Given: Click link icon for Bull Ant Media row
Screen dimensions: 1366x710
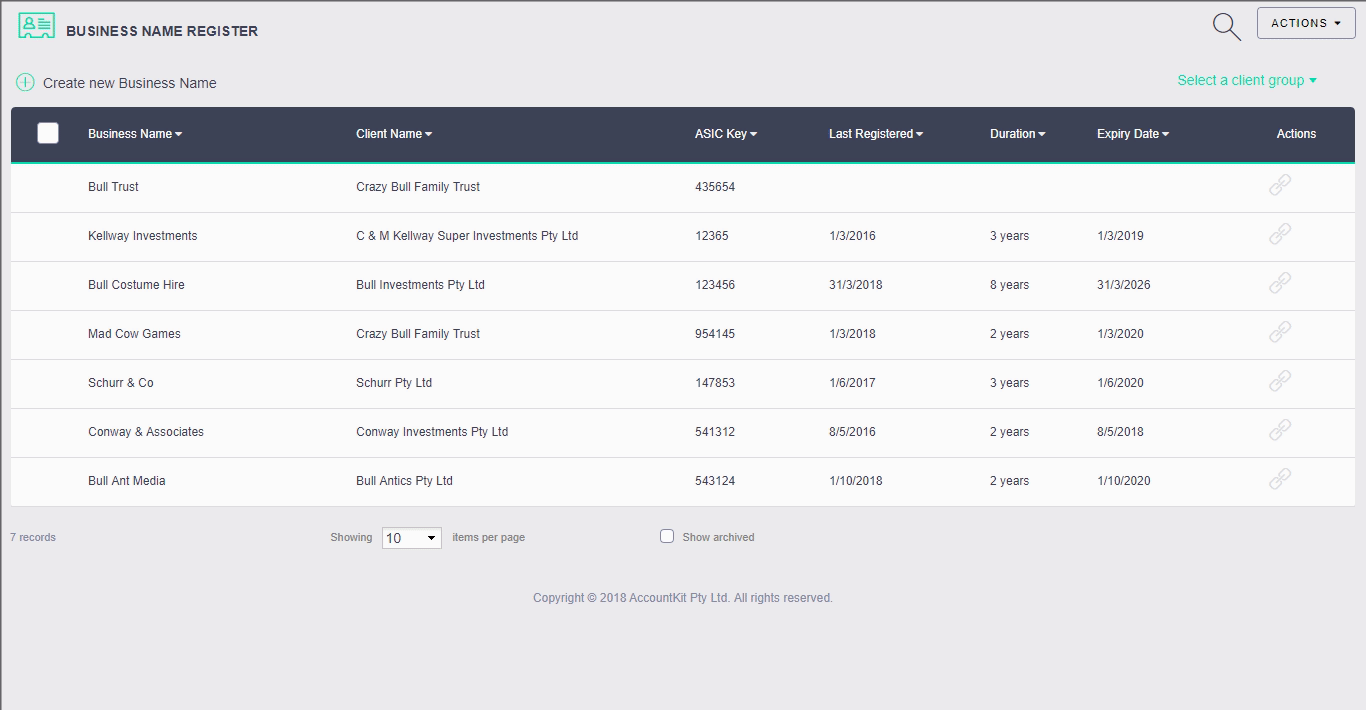Looking at the screenshot, I should point(1280,479).
